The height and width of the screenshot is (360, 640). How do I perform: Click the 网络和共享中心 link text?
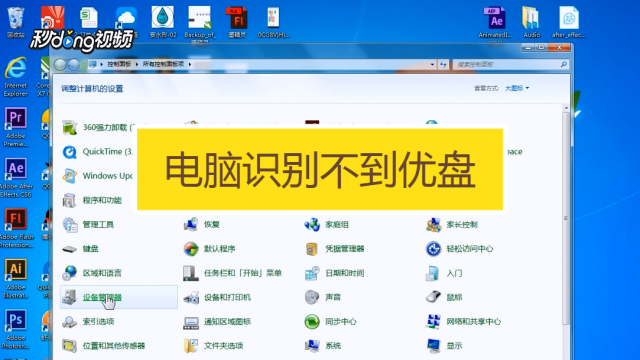(473, 322)
